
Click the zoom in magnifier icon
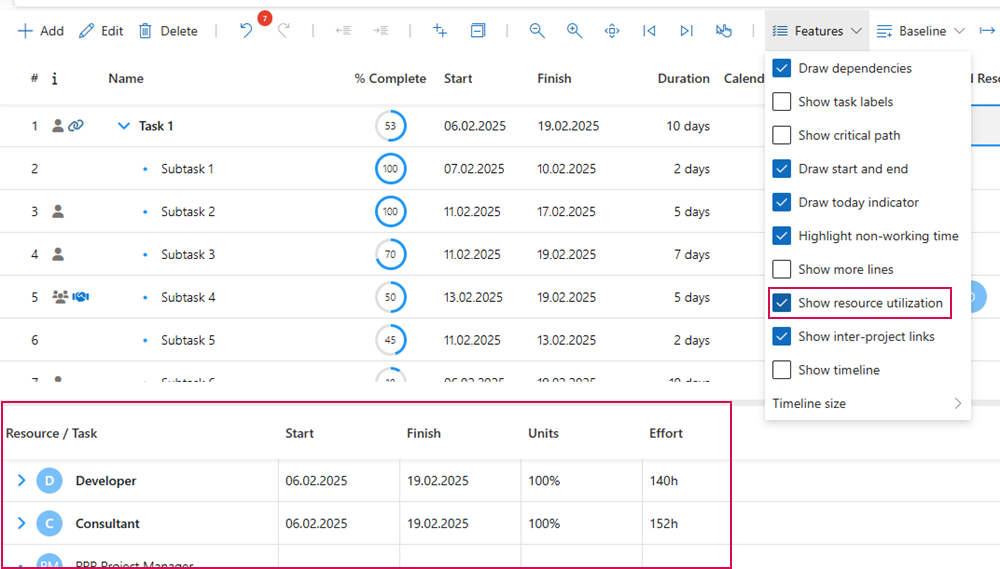click(x=574, y=31)
